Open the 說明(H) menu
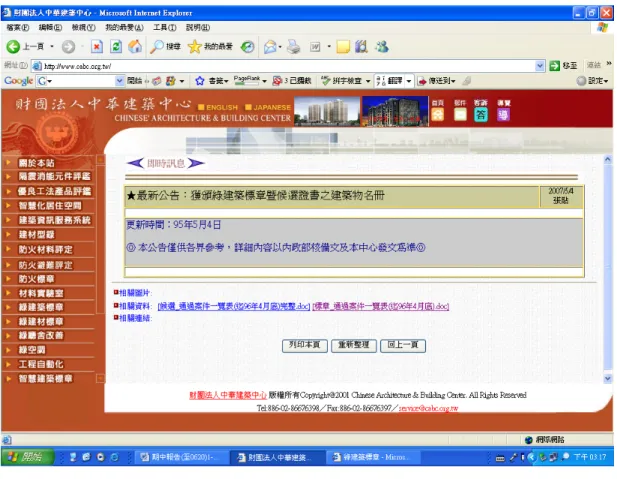 click(198, 28)
